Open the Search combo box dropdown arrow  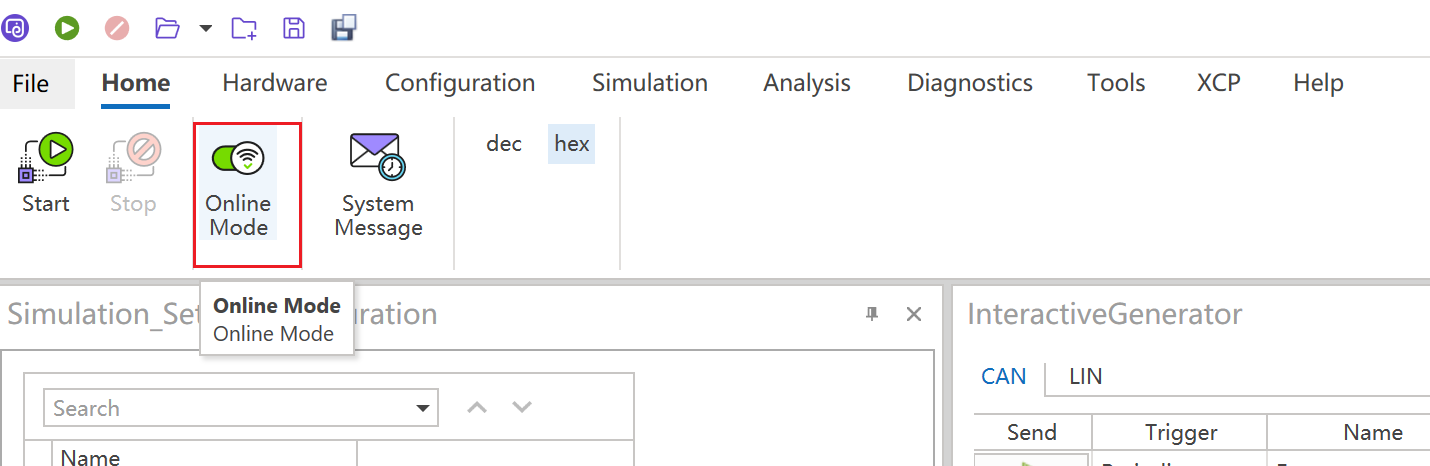[425, 408]
